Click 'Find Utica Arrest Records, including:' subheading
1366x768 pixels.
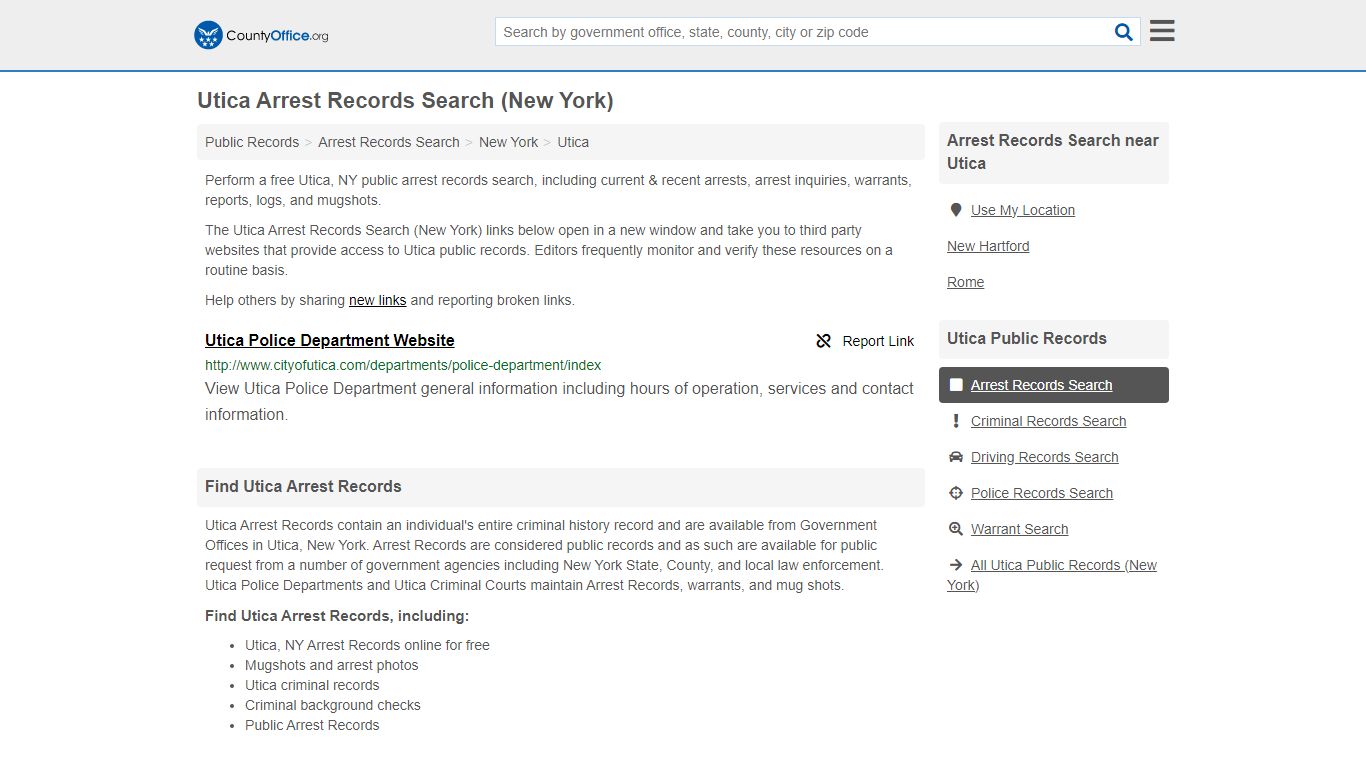pyautogui.click(x=337, y=616)
